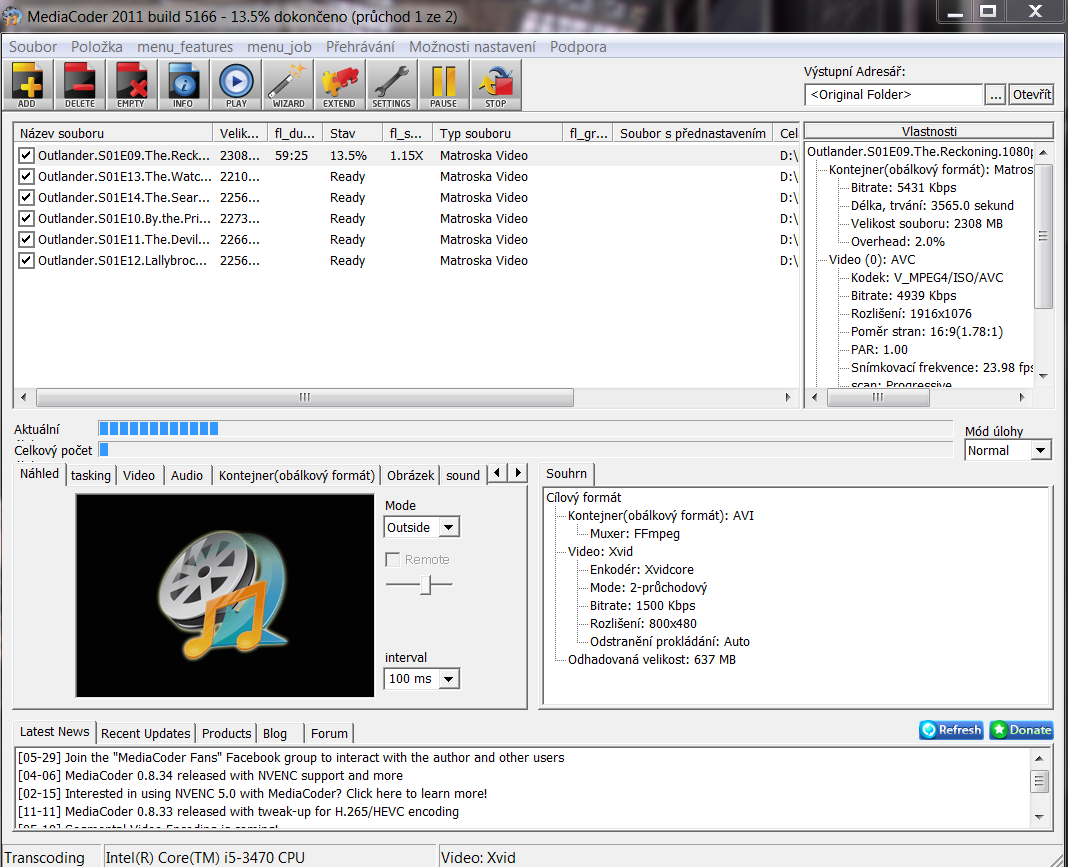Select the Souhrn tab
The height and width of the screenshot is (867, 1068).
pyautogui.click(x=566, y=473)
